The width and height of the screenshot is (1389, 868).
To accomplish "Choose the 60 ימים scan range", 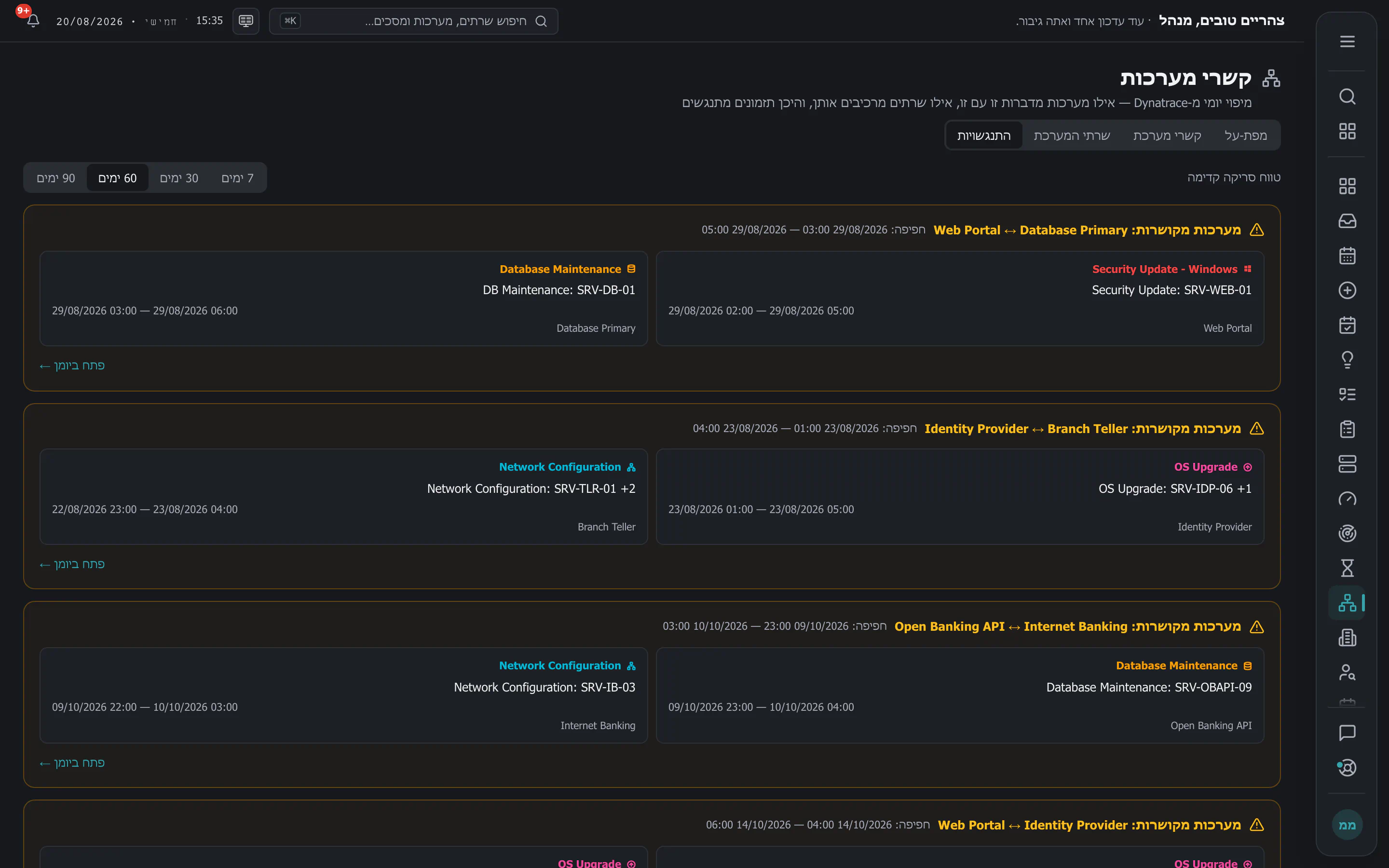I will pyautogui.click(x=118, y=178).
